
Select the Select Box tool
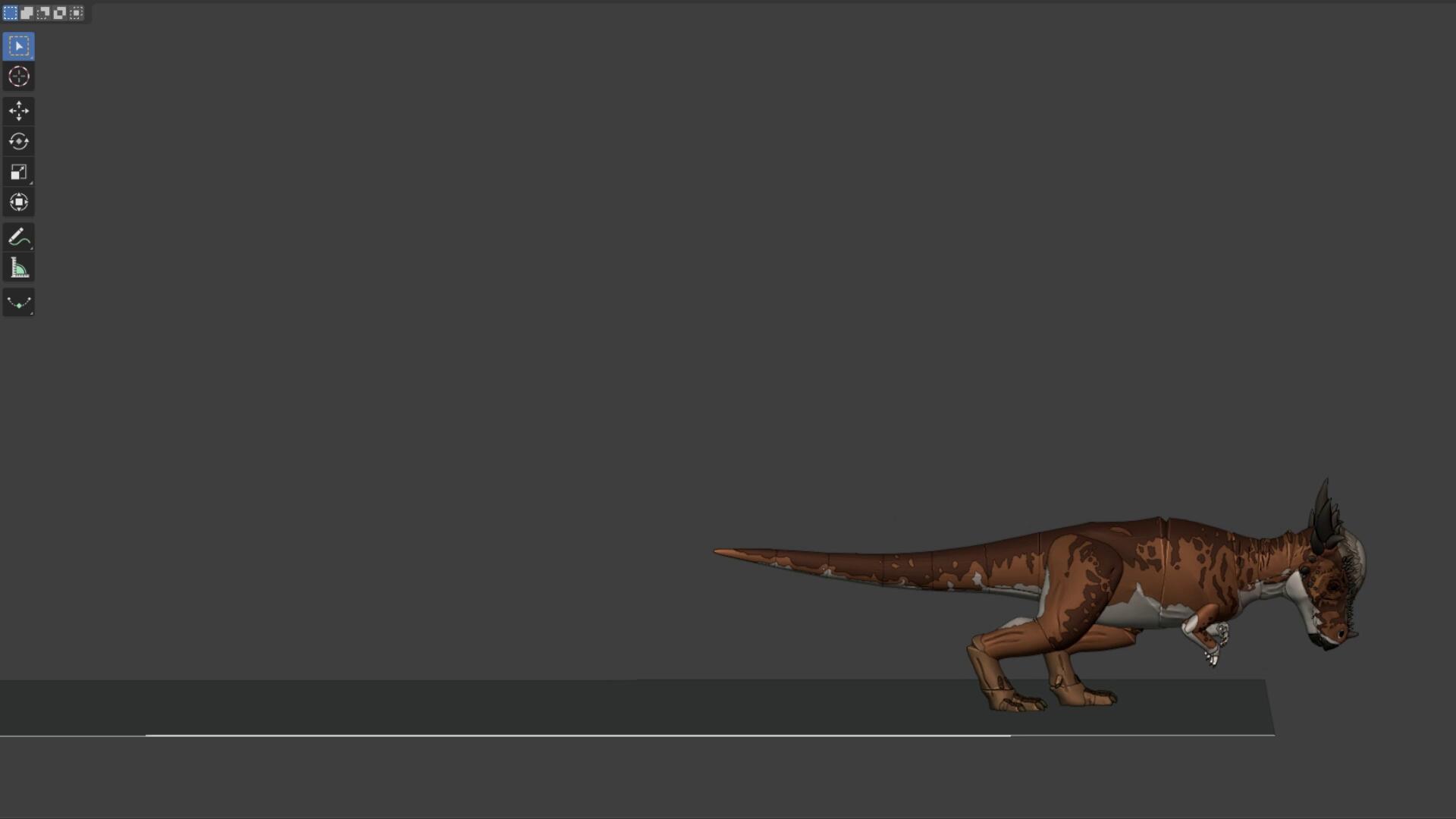click(18, 46)
